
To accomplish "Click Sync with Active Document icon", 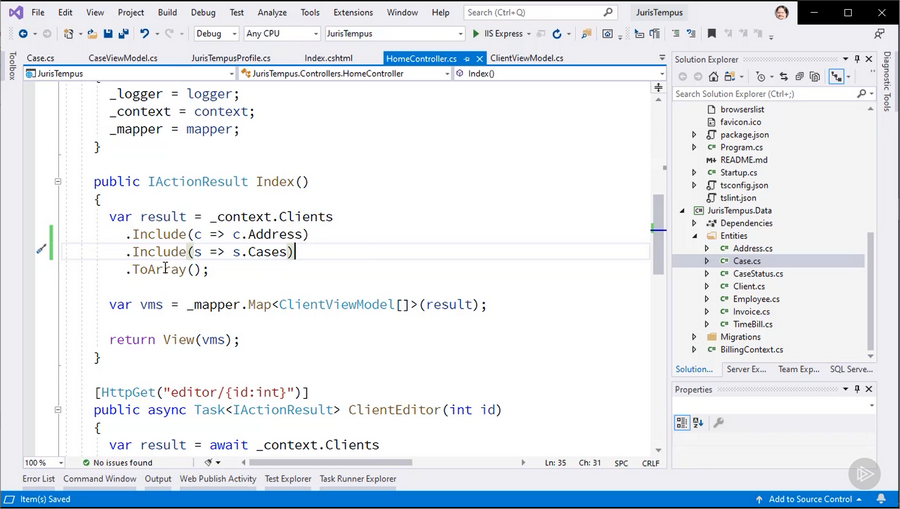I will click(x=783, y=77).
